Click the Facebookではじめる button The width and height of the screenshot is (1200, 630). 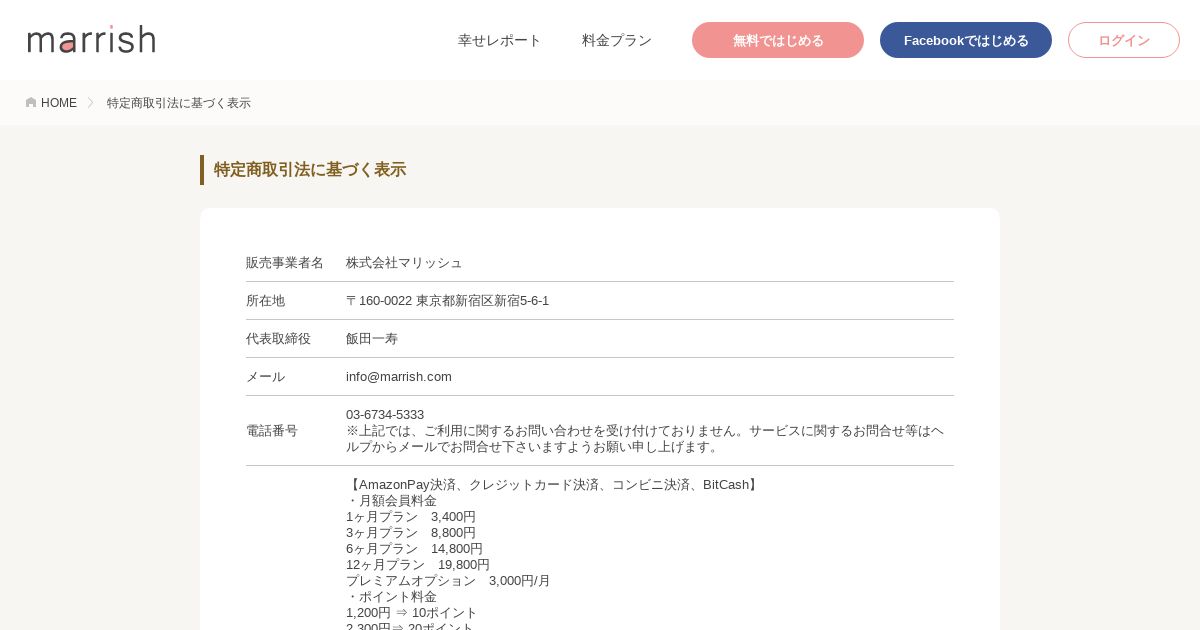[966, 40]
